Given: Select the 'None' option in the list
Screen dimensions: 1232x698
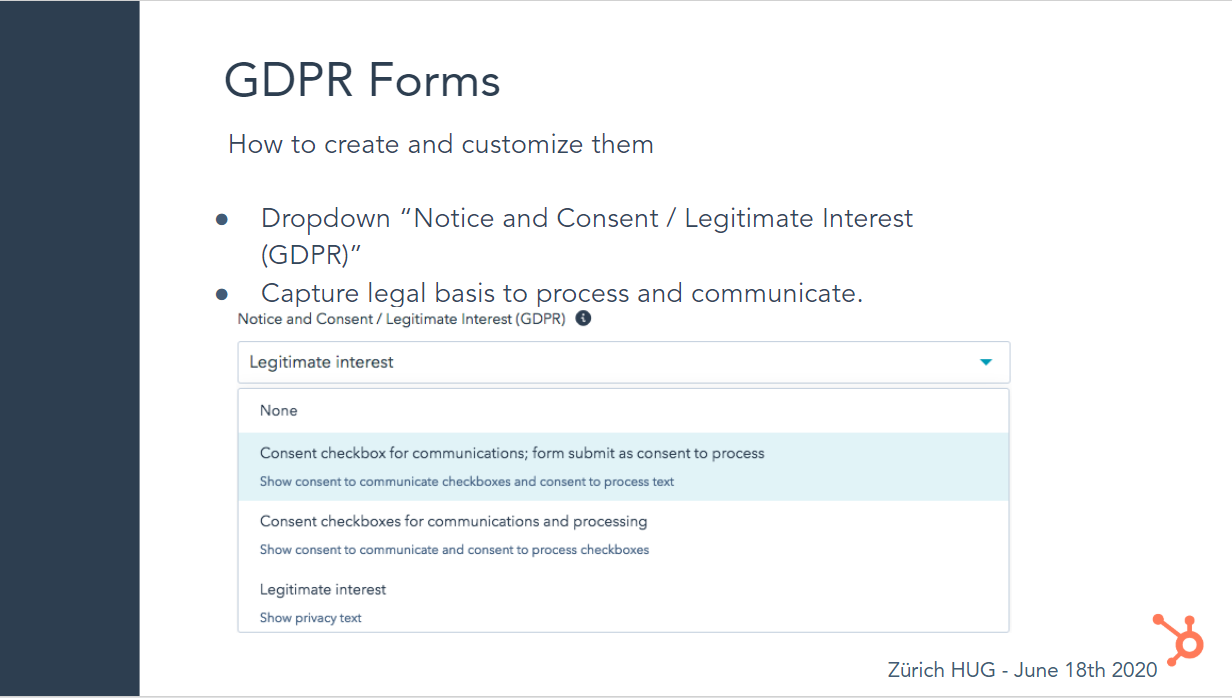Looking at the screenshot, I should tap(279, 411).
